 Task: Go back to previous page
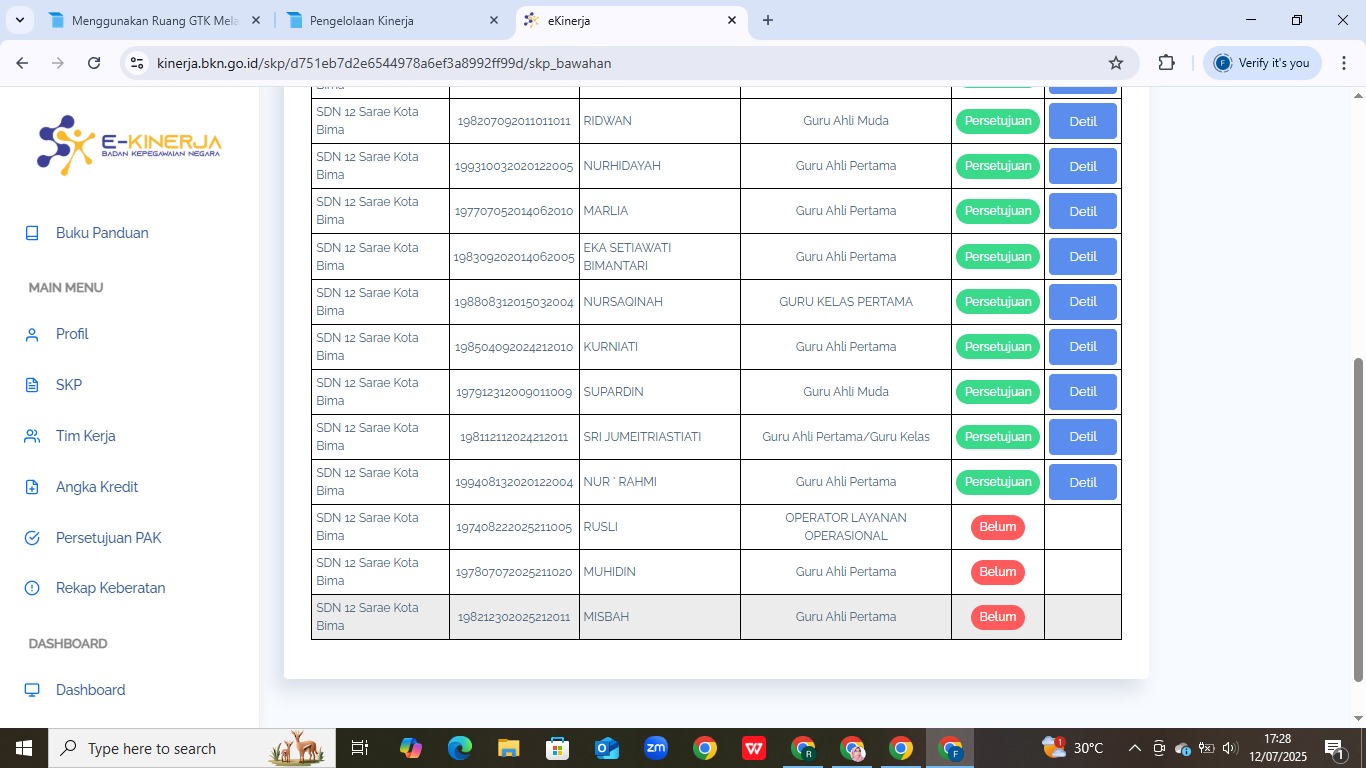point(22,63)
